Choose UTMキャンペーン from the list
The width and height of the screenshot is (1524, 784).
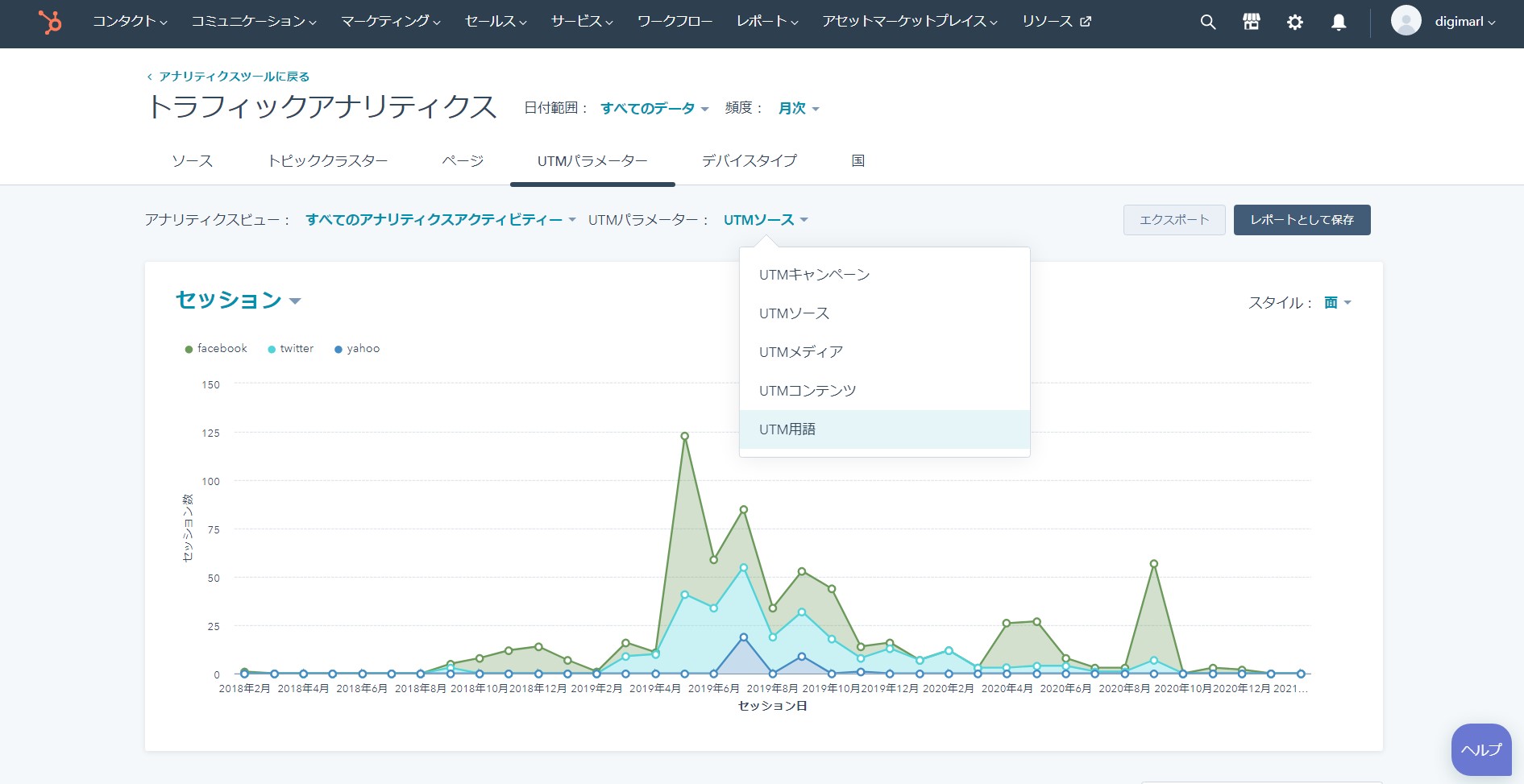coord(884,275)
